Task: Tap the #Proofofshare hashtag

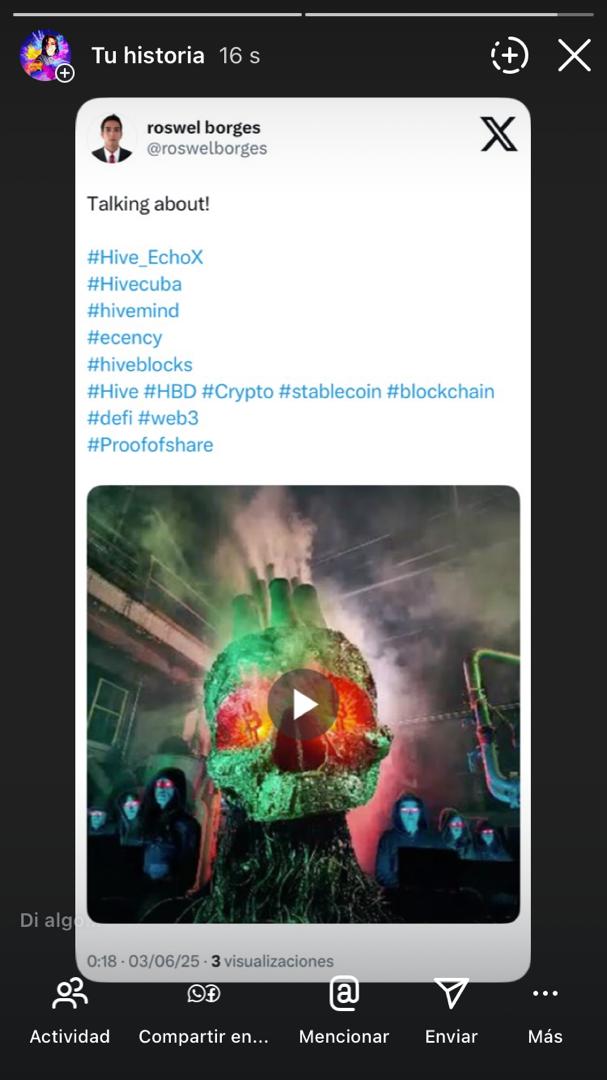Action: [x=150, y=445]
